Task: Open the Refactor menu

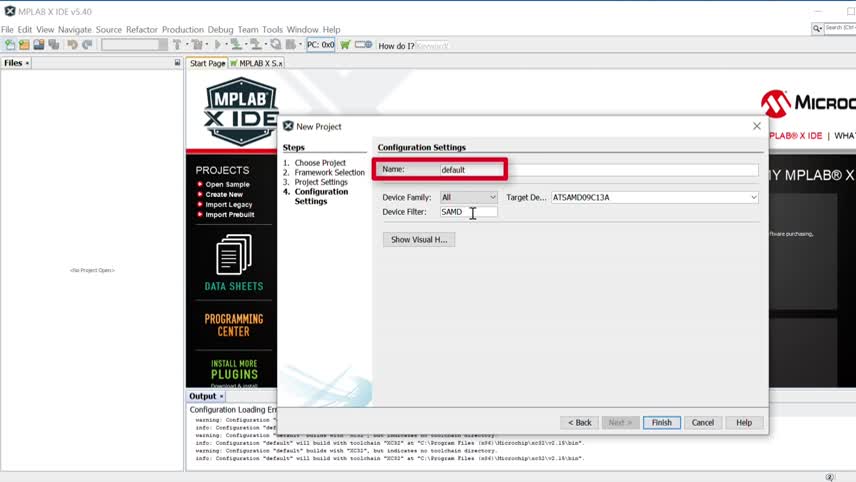Action: (x=141, y=29)
